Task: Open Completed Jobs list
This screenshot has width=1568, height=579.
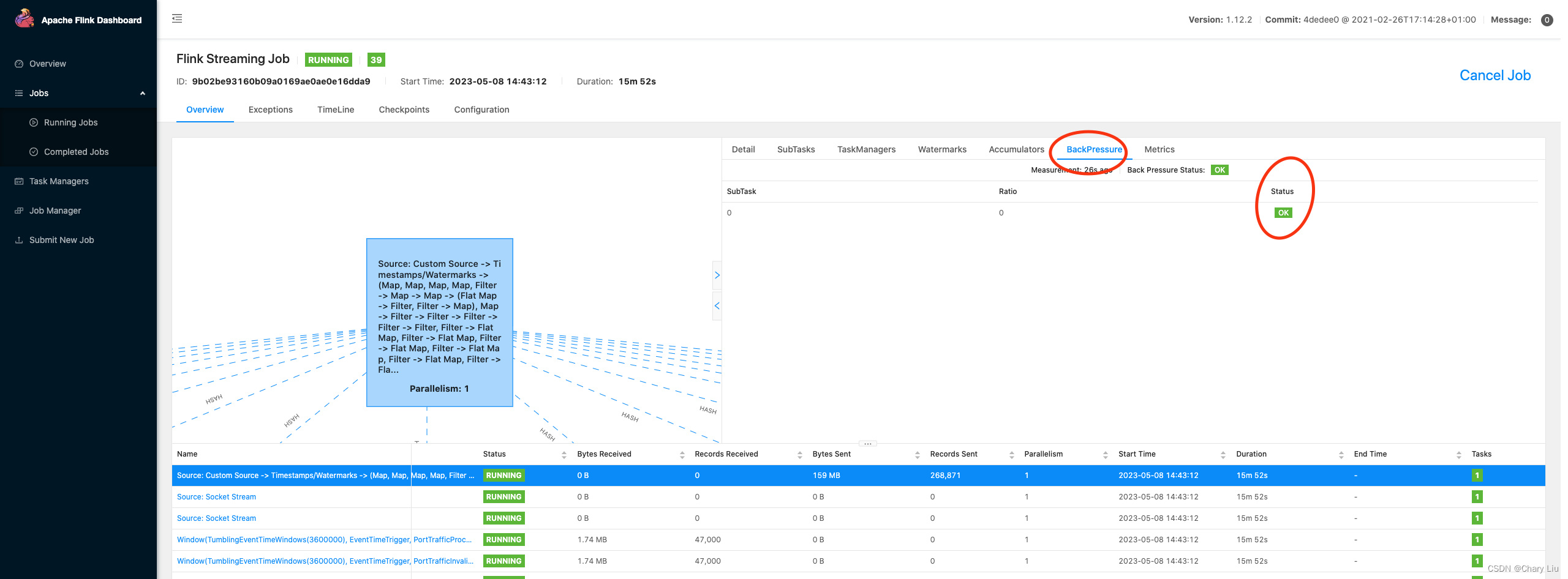Action: 76,152
